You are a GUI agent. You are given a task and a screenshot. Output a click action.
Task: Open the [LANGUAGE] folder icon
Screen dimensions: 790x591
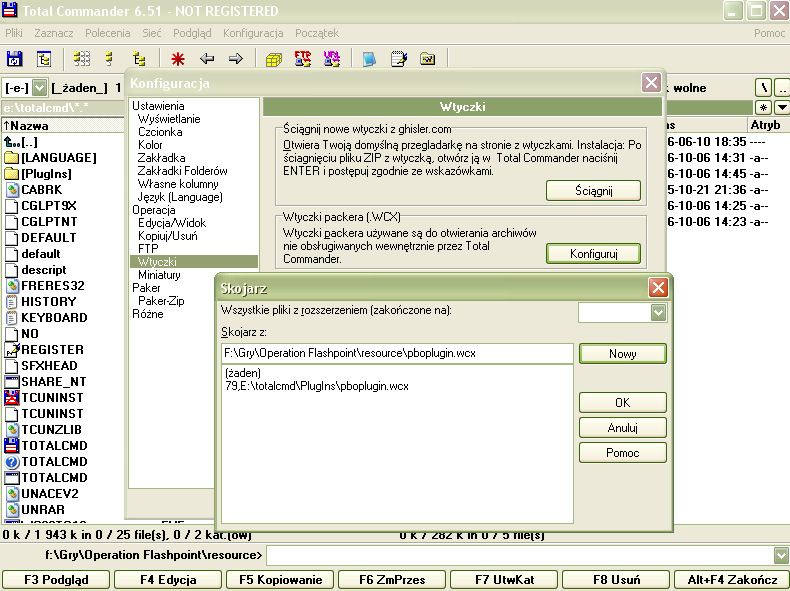coord(12,158)
